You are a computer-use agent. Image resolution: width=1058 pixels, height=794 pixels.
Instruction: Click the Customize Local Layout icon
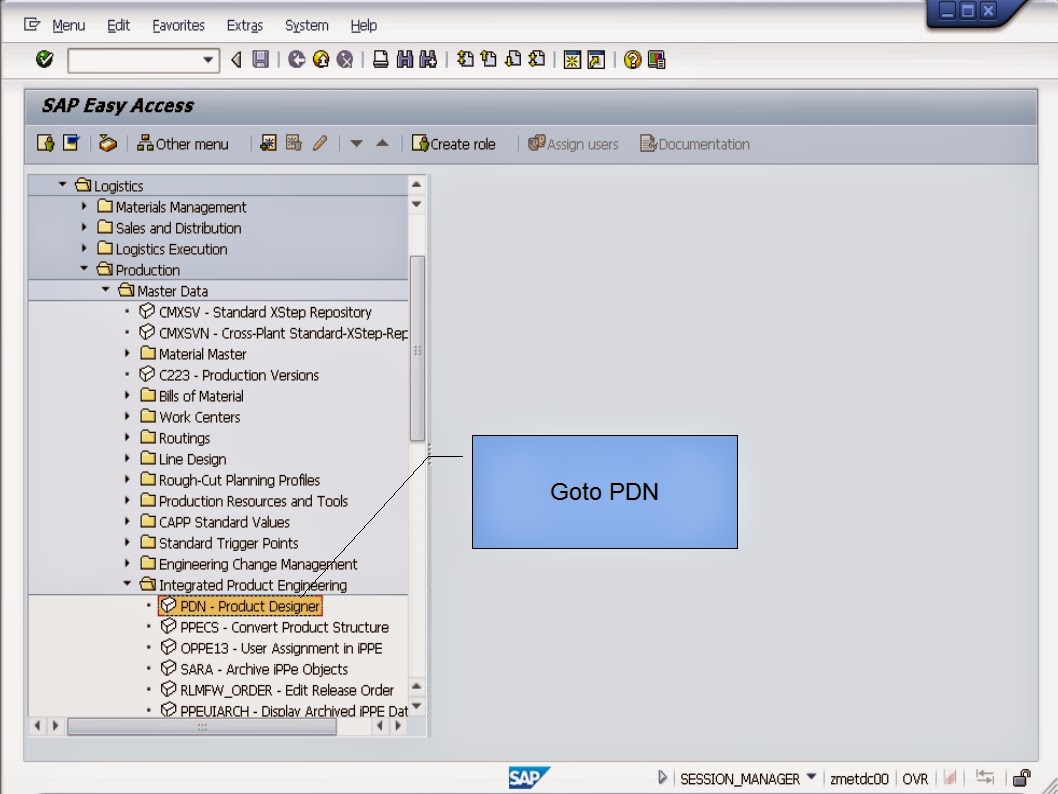[655, 60]
